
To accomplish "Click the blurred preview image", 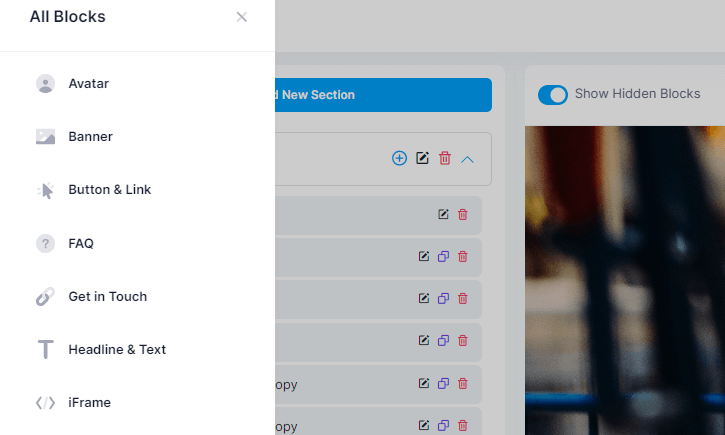I will (x=625, y=280).
